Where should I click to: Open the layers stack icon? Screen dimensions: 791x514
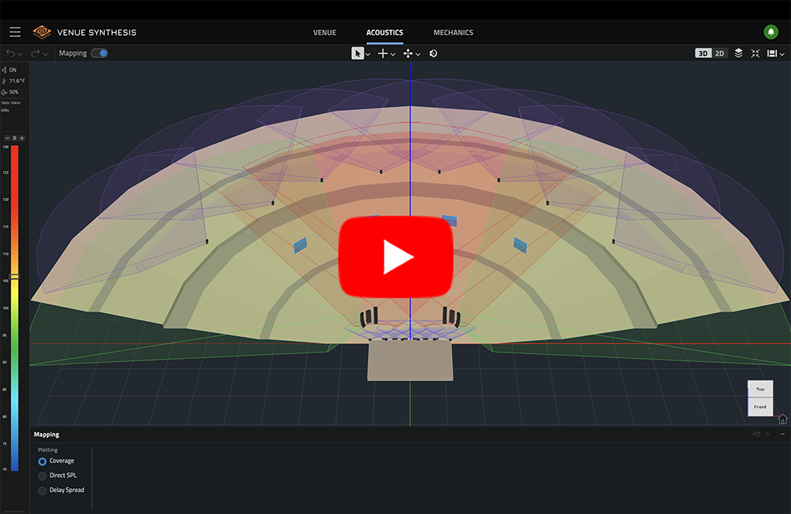739,53
